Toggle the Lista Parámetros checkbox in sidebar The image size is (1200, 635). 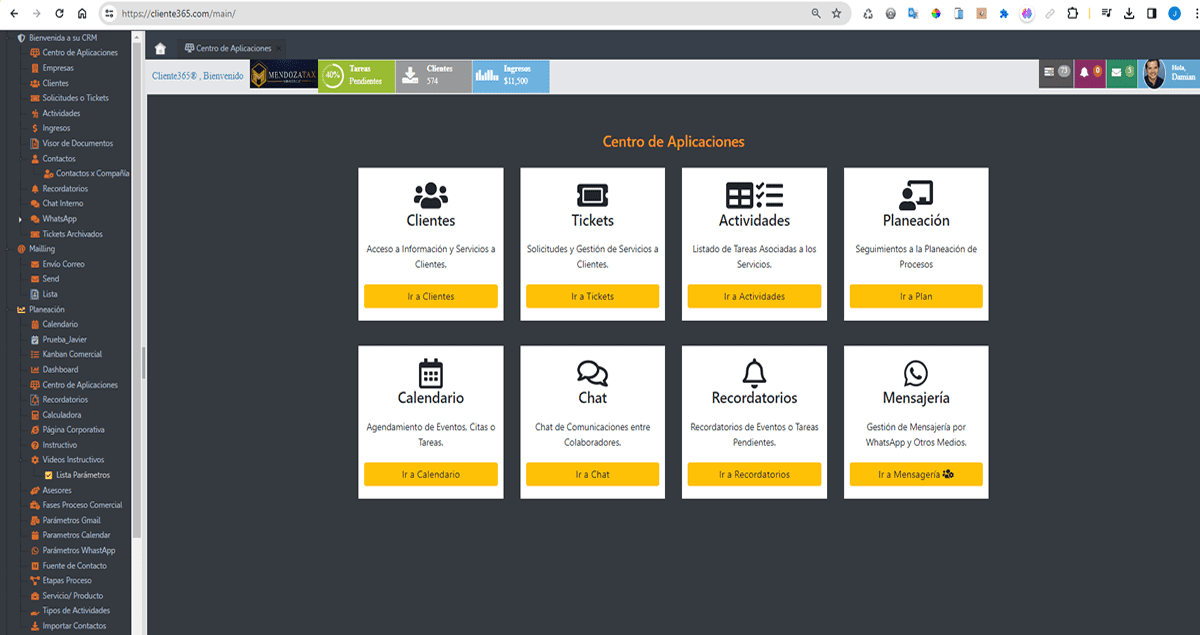pyautogui.click(x=48, y=475)
